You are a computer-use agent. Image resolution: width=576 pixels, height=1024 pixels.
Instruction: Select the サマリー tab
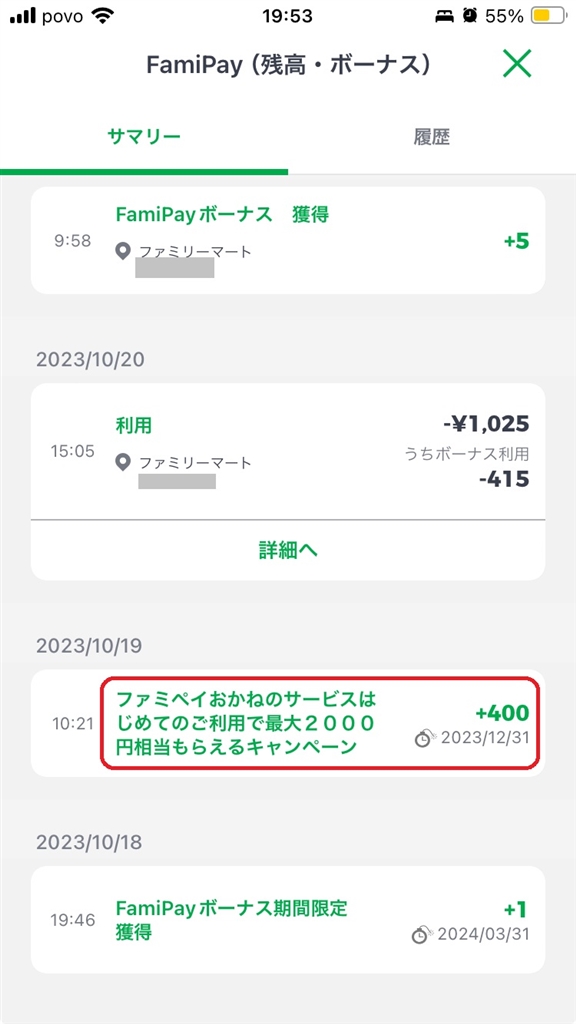(144, 137)
